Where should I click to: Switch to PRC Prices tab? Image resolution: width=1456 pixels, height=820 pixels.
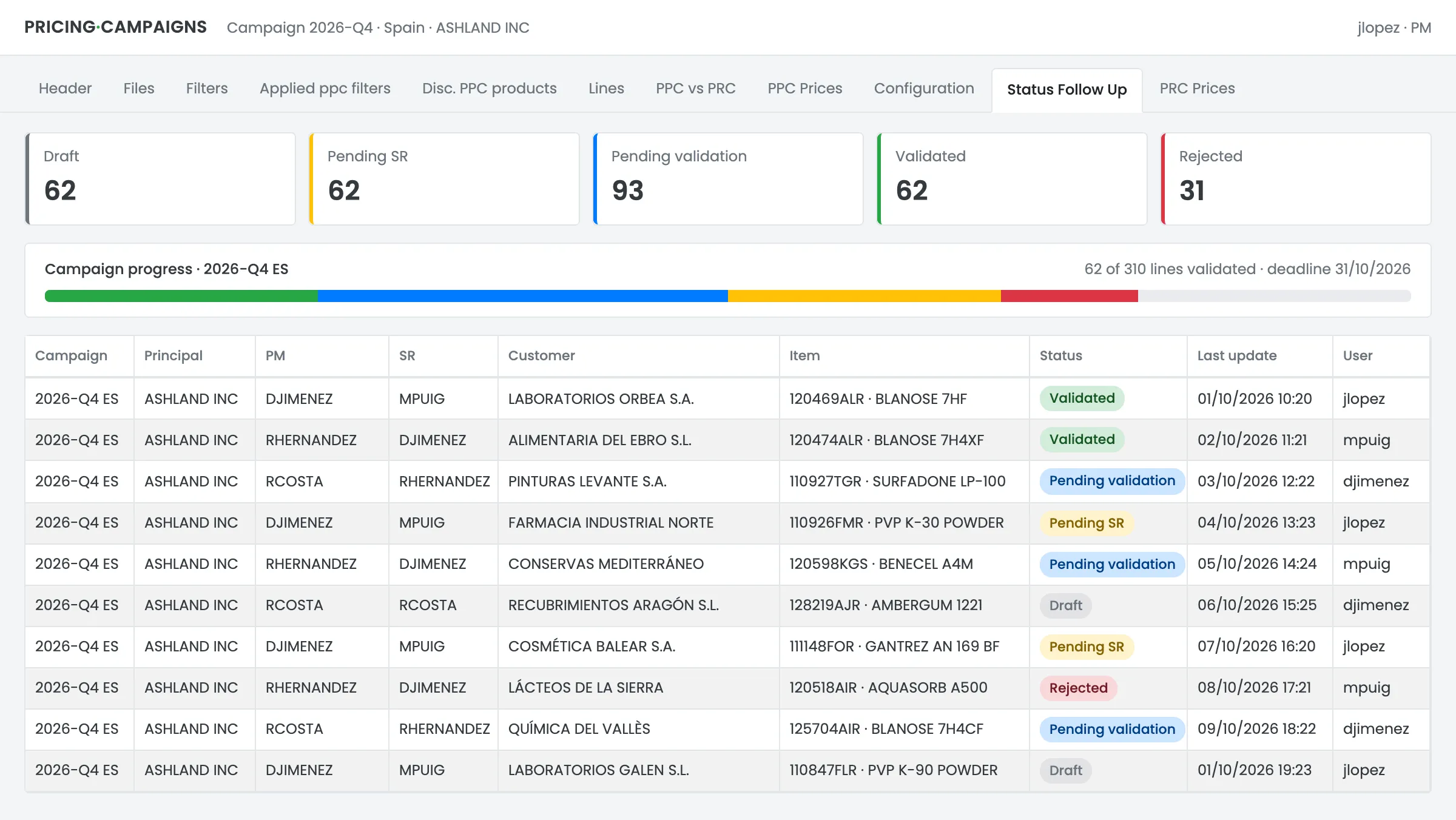pyautogui.click(x=1198, y=89)
